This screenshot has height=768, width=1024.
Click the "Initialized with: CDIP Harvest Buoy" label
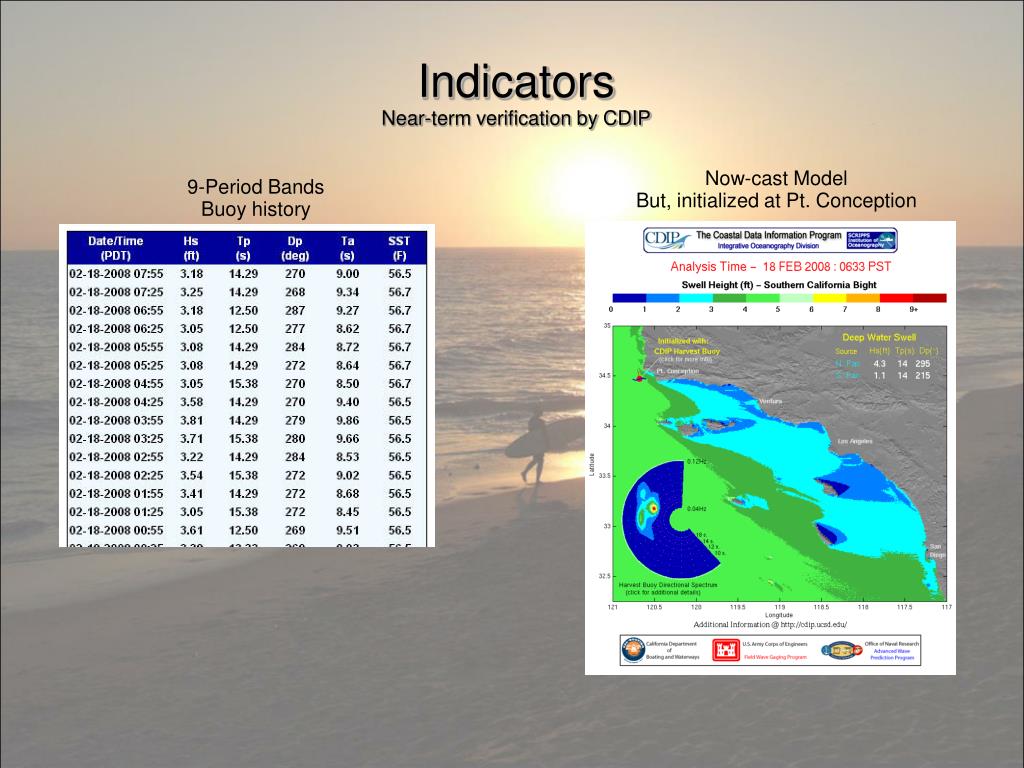[x=686, y=346]
